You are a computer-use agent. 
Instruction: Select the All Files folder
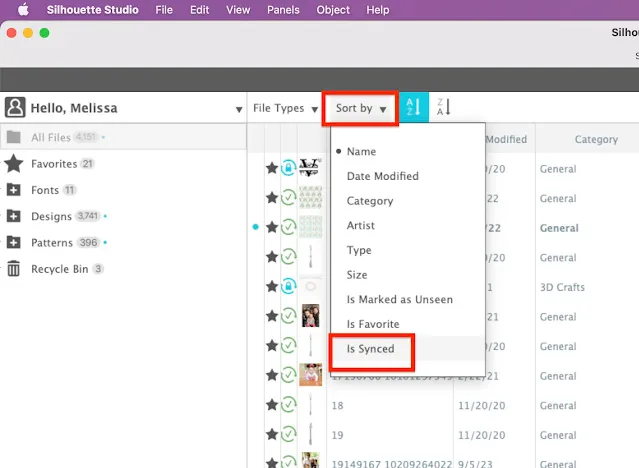tap(123, 137)
